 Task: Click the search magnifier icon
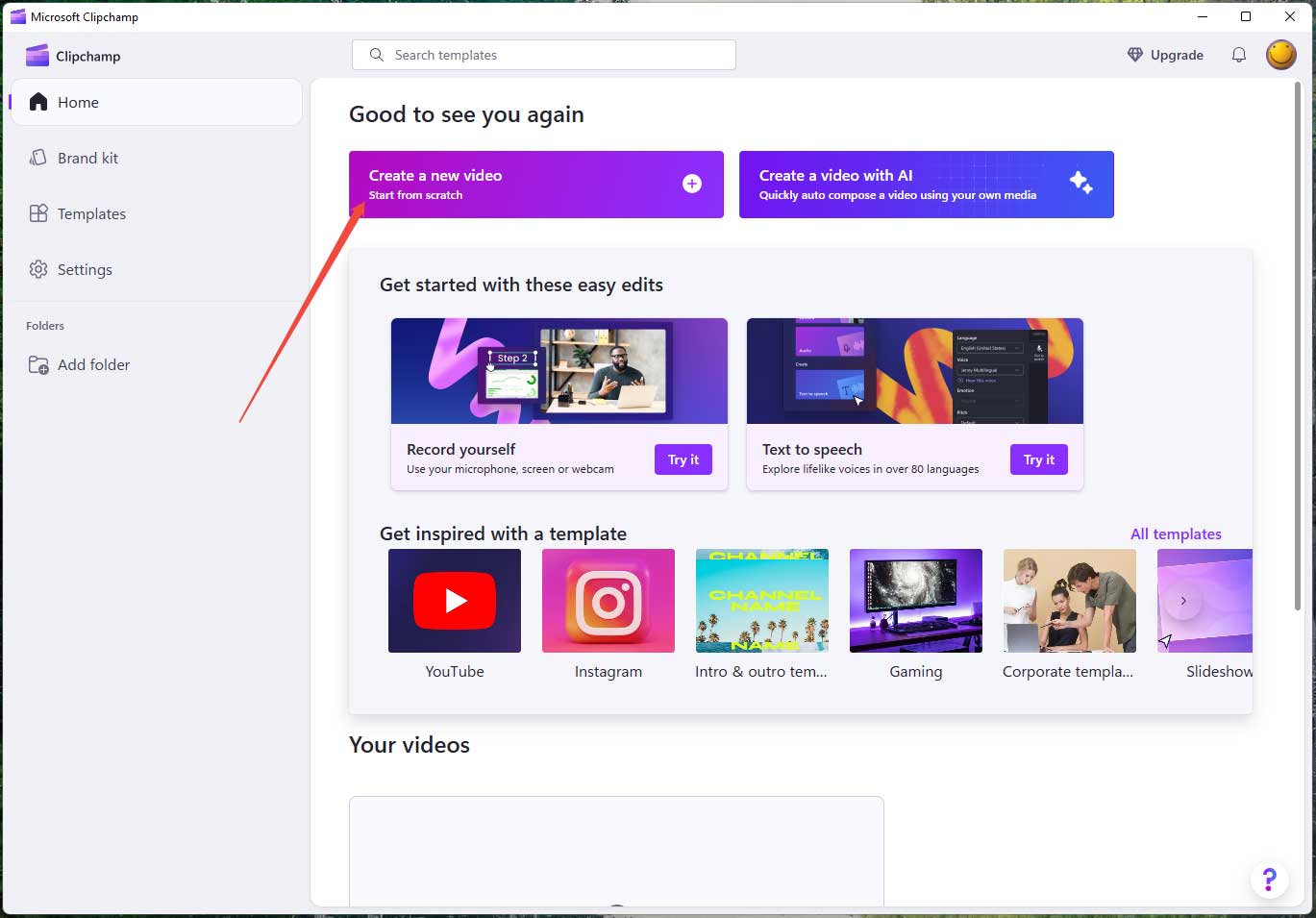[376, 55]
